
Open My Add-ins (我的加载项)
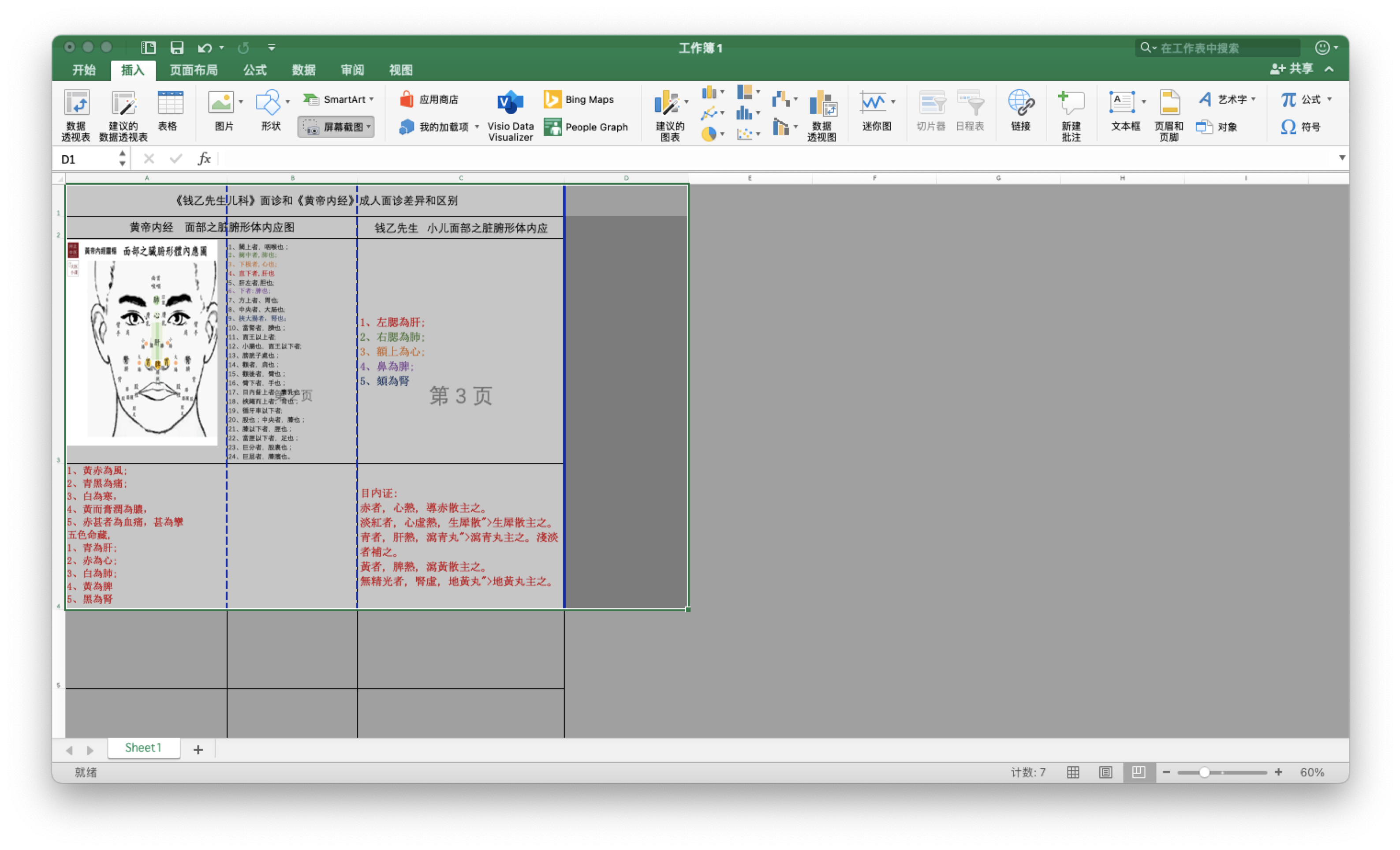coord(435,127)
